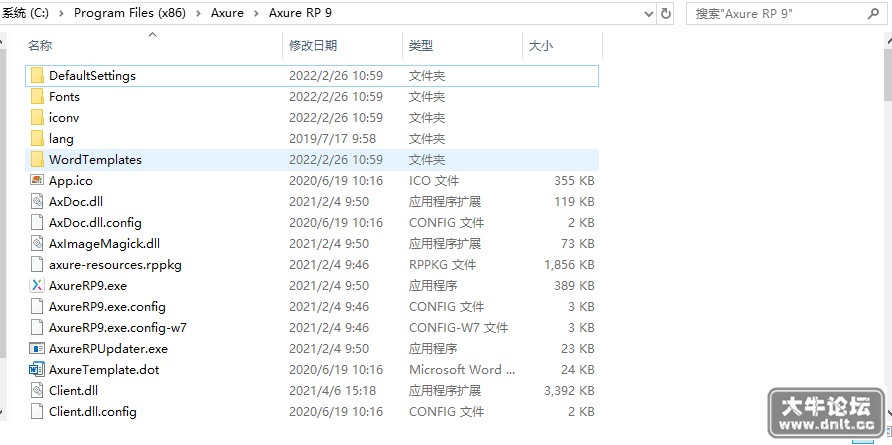This screenshot has width=892, height=445.
Task: Click the lang folder icon
Action: [x=38, y=139]
